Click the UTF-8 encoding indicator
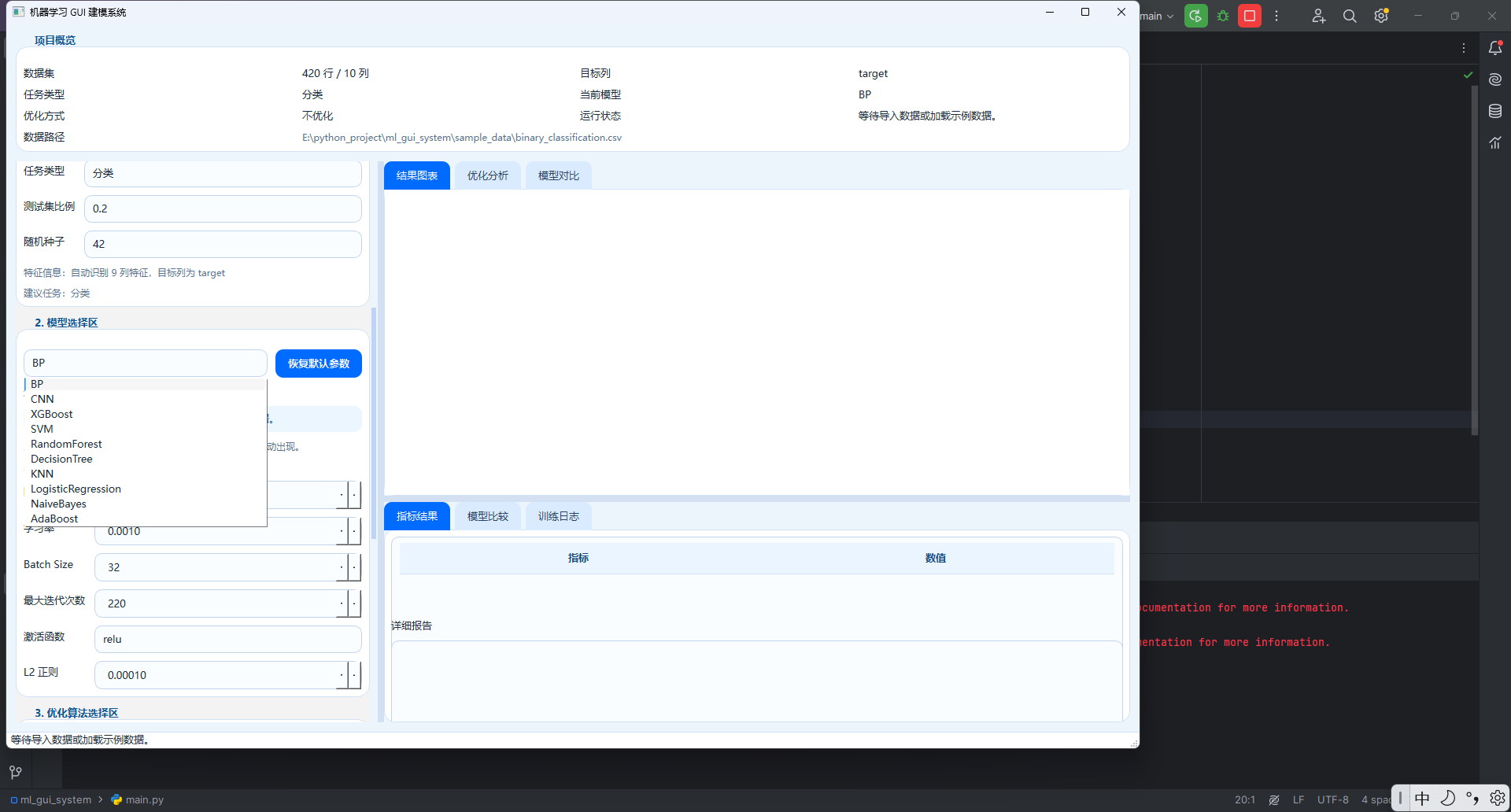 click(1333, 799)
